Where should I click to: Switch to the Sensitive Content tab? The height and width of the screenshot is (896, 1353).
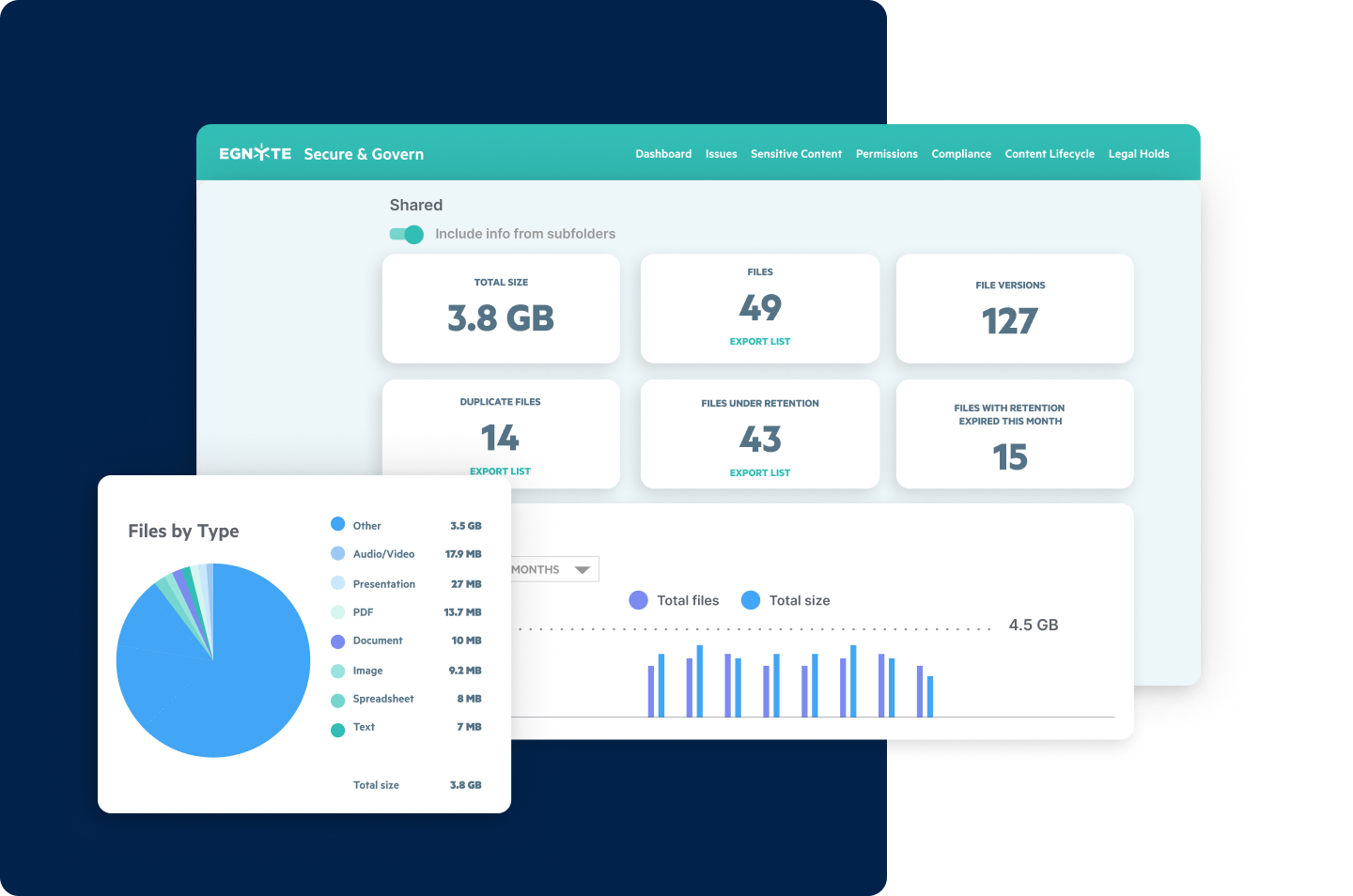pos(796,153)
